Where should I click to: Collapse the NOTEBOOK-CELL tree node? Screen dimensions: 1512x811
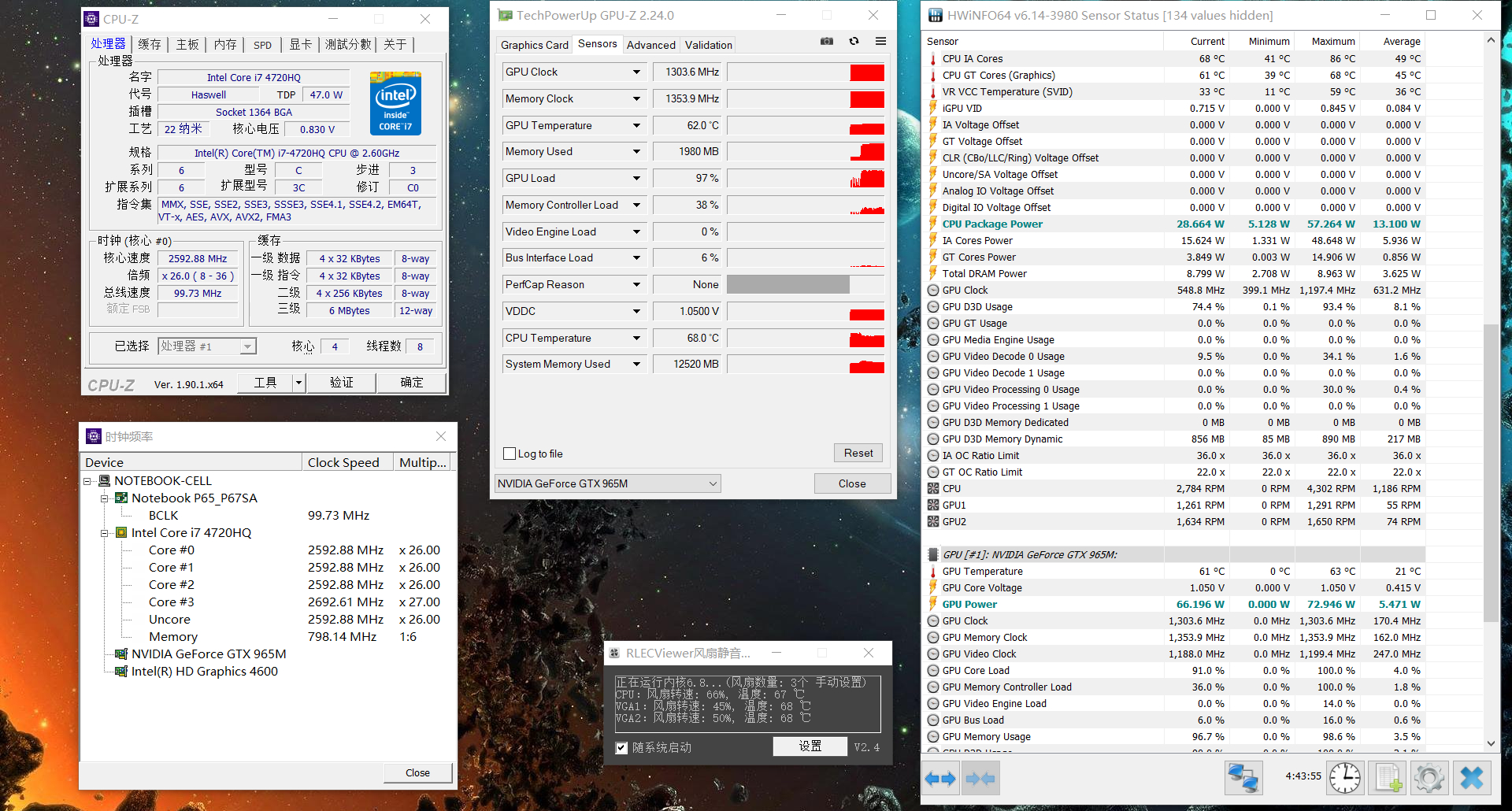(x=87, y=481)
